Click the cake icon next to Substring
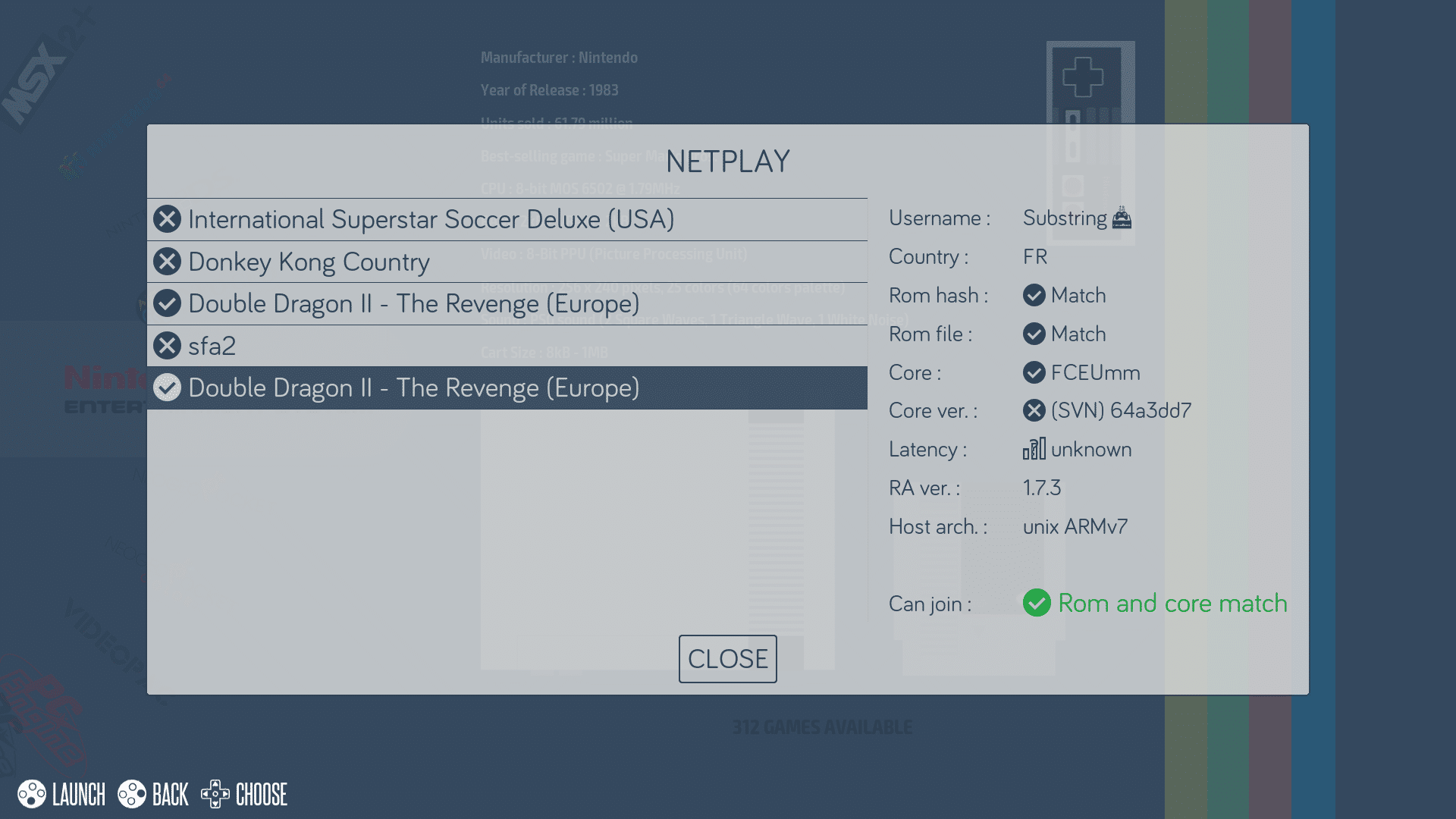Image resolution: width=1456 pixels, height=819 pixels. (x=1122, y=218)
